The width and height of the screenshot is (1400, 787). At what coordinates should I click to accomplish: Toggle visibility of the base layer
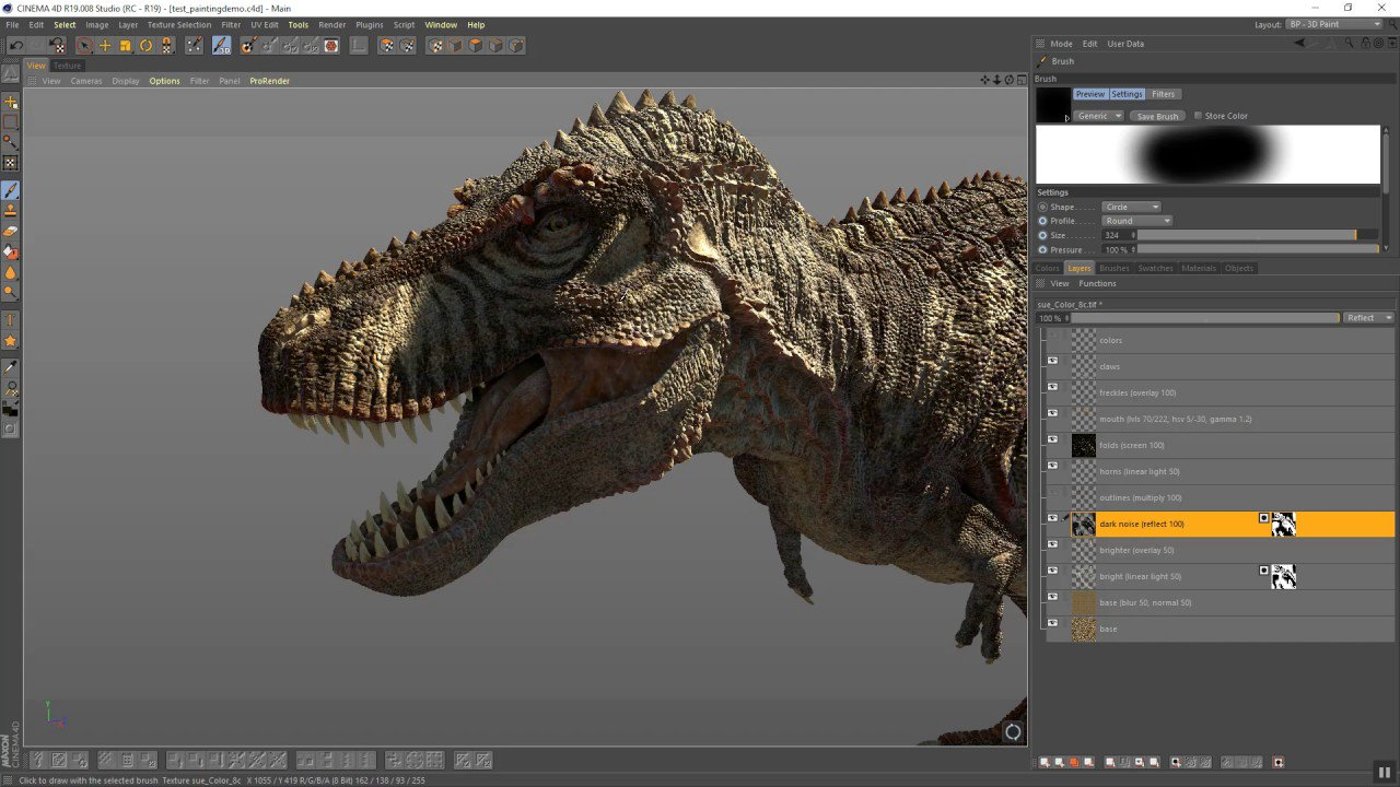pyautogui.click(x=1052, y=623)
